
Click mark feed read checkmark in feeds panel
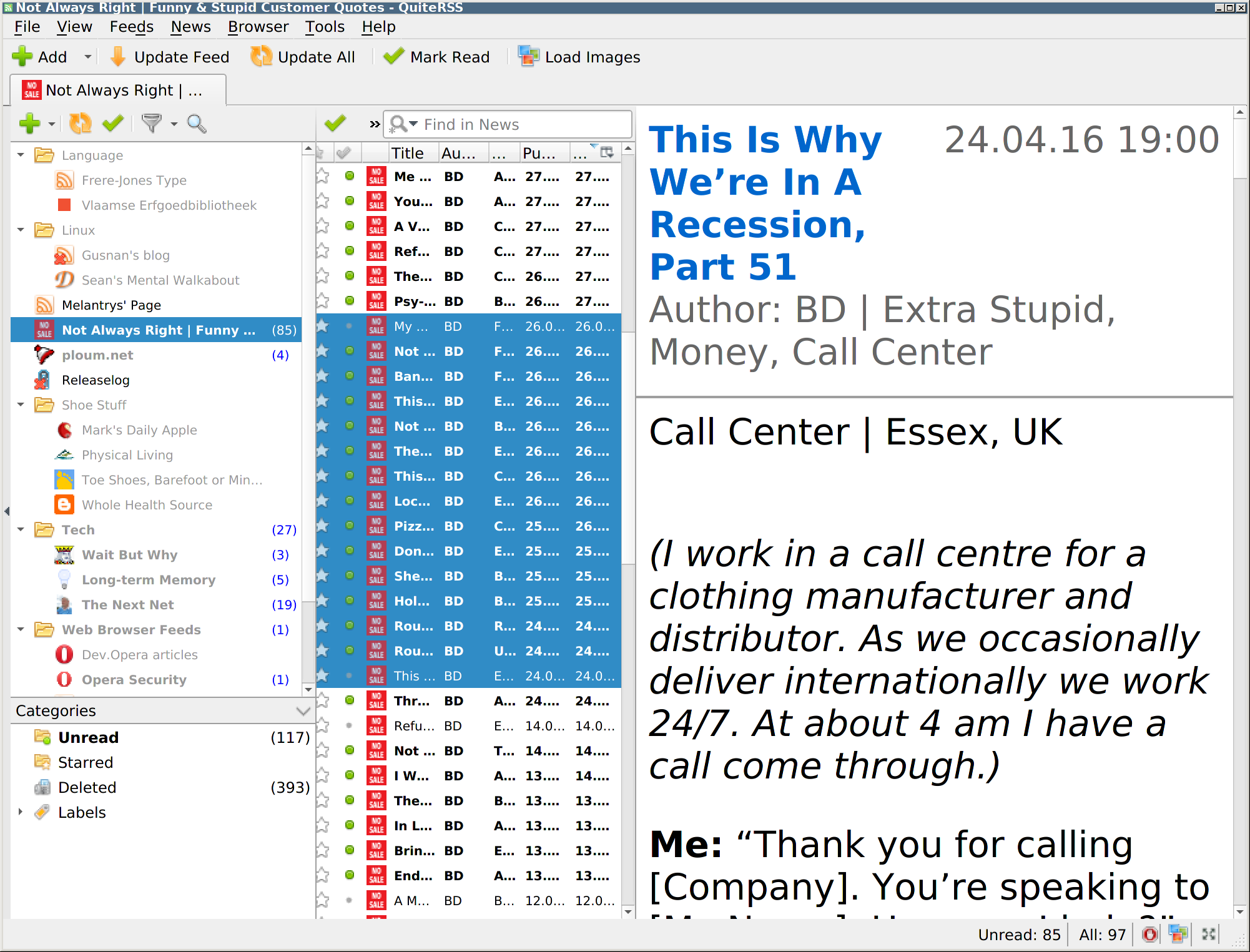click(x=113, y=124)
